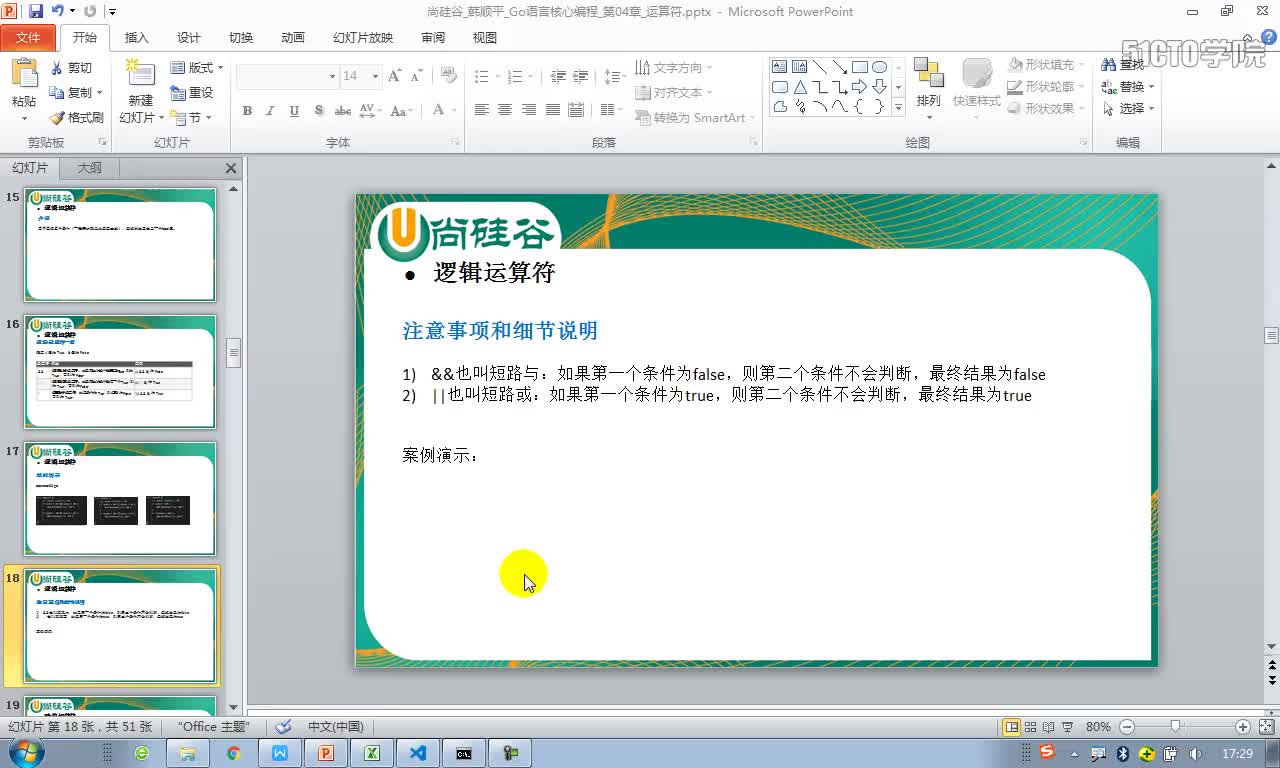This screenshot has height=768, width=1280.
Task: Click distributed alignment icon
Action: 576,110
